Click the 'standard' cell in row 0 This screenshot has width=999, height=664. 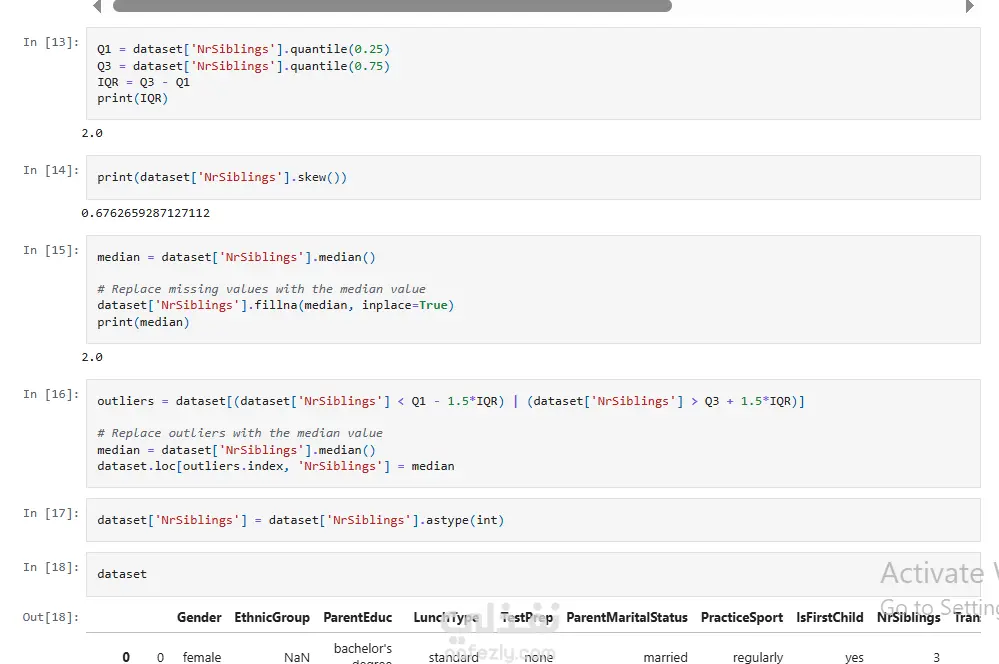pos(454,657)
